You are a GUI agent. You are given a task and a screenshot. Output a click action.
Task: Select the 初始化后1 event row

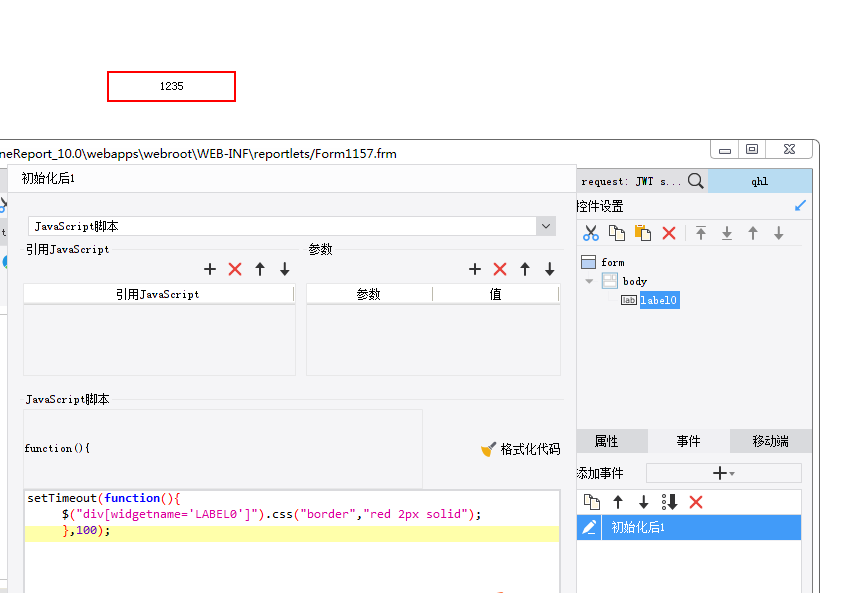coord(701,527)
